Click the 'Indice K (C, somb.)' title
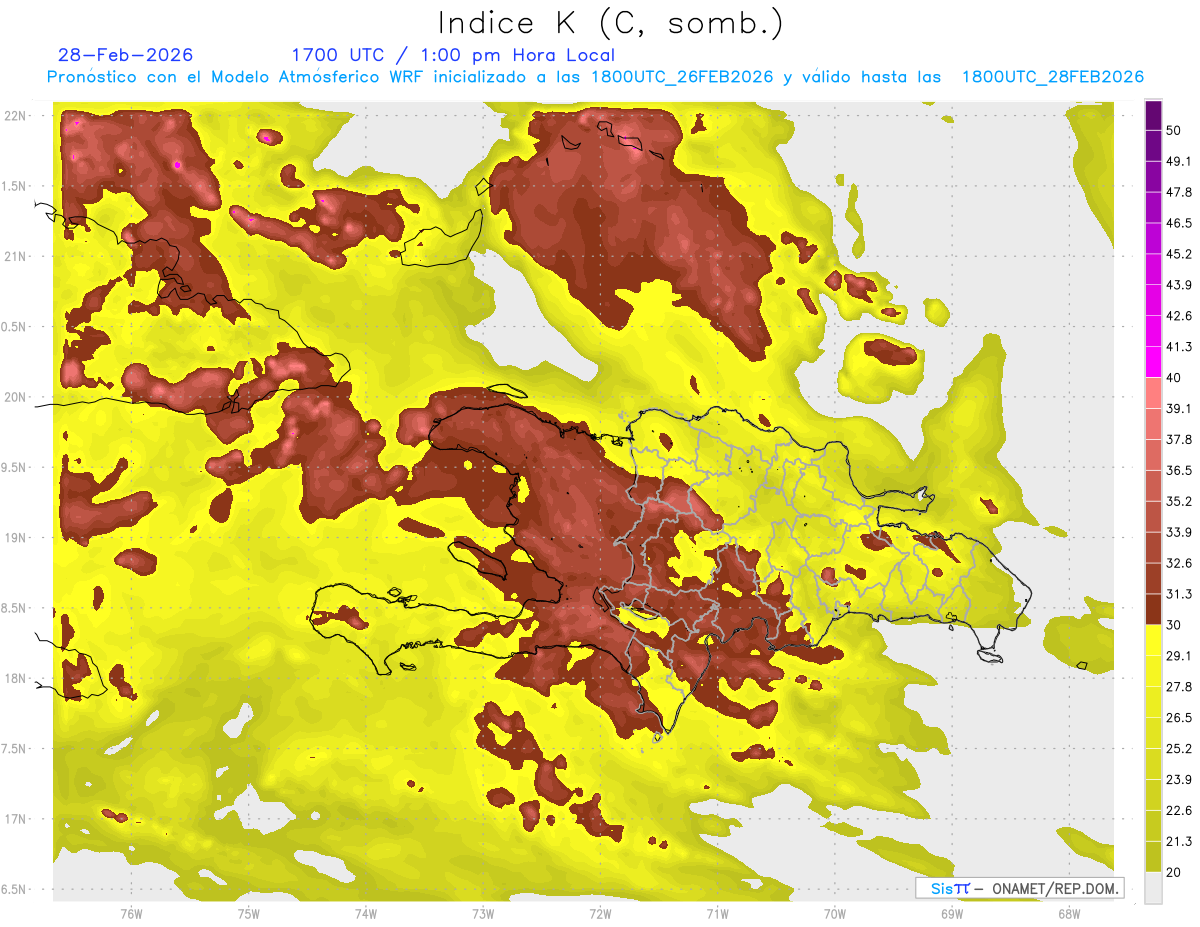The height and width of the screenshot is (927, 1200). pos(610,23)
